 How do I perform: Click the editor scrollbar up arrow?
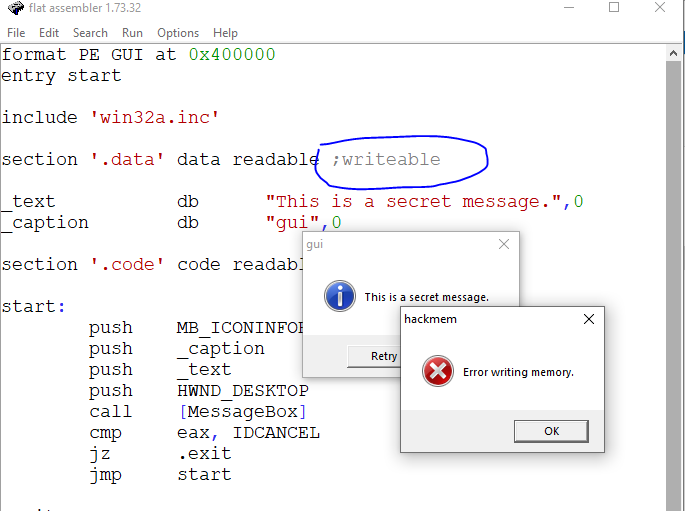click(x=673, y=53)
